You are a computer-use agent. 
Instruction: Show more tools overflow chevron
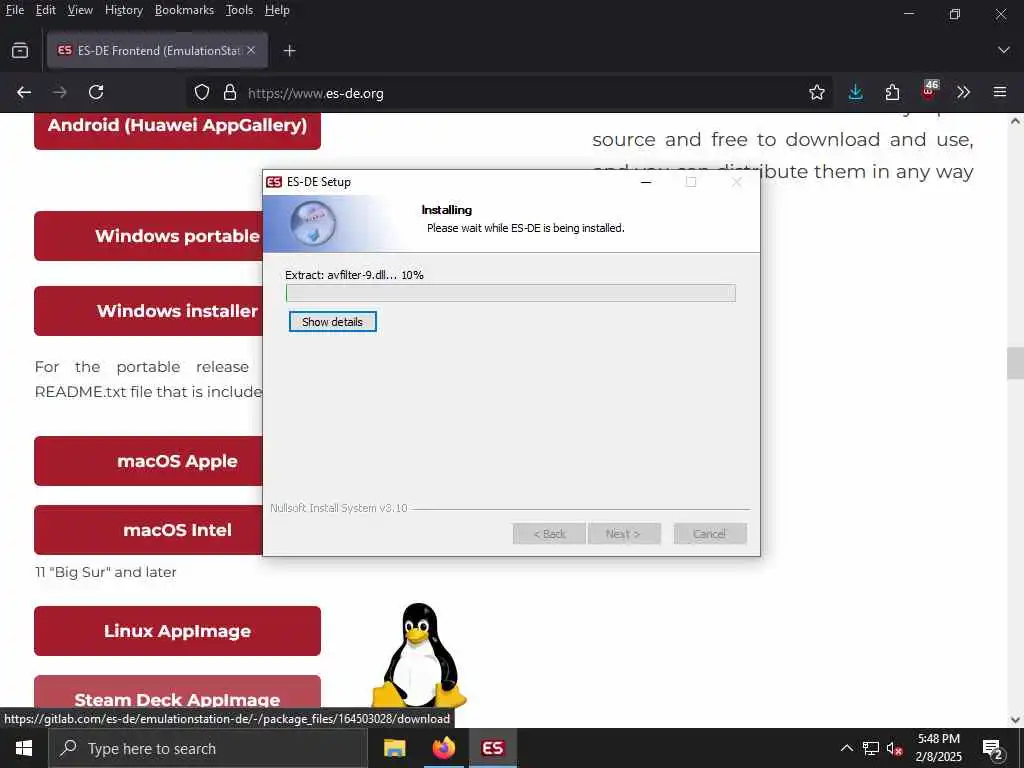point(964,93)
